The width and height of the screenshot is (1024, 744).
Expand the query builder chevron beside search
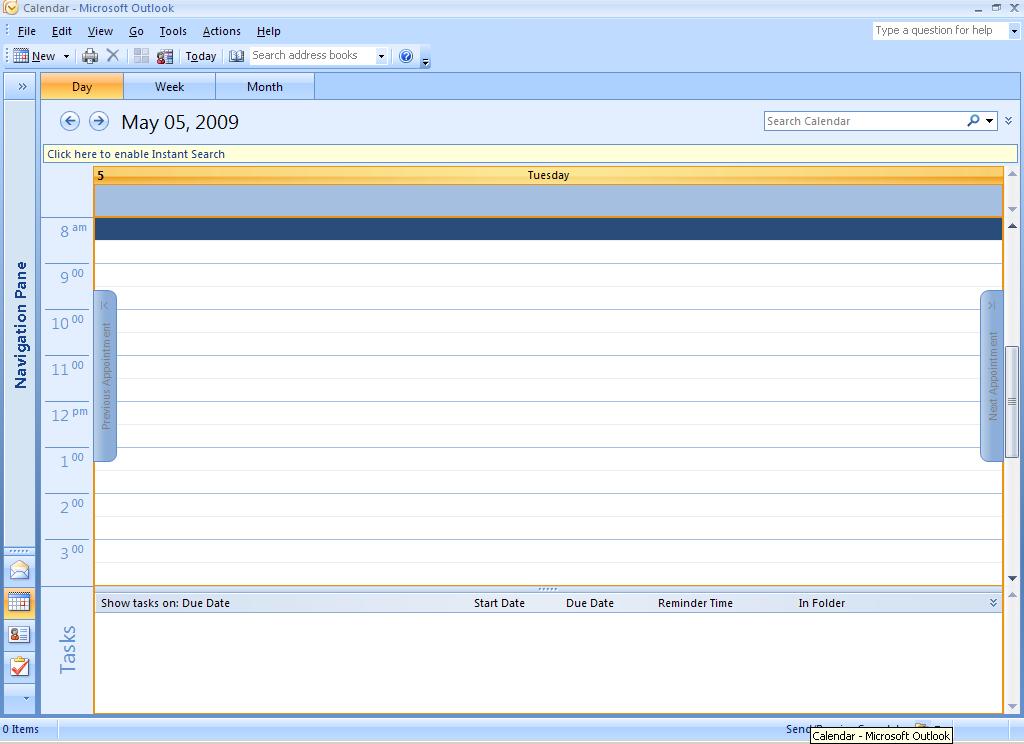tap(1009, 121)
